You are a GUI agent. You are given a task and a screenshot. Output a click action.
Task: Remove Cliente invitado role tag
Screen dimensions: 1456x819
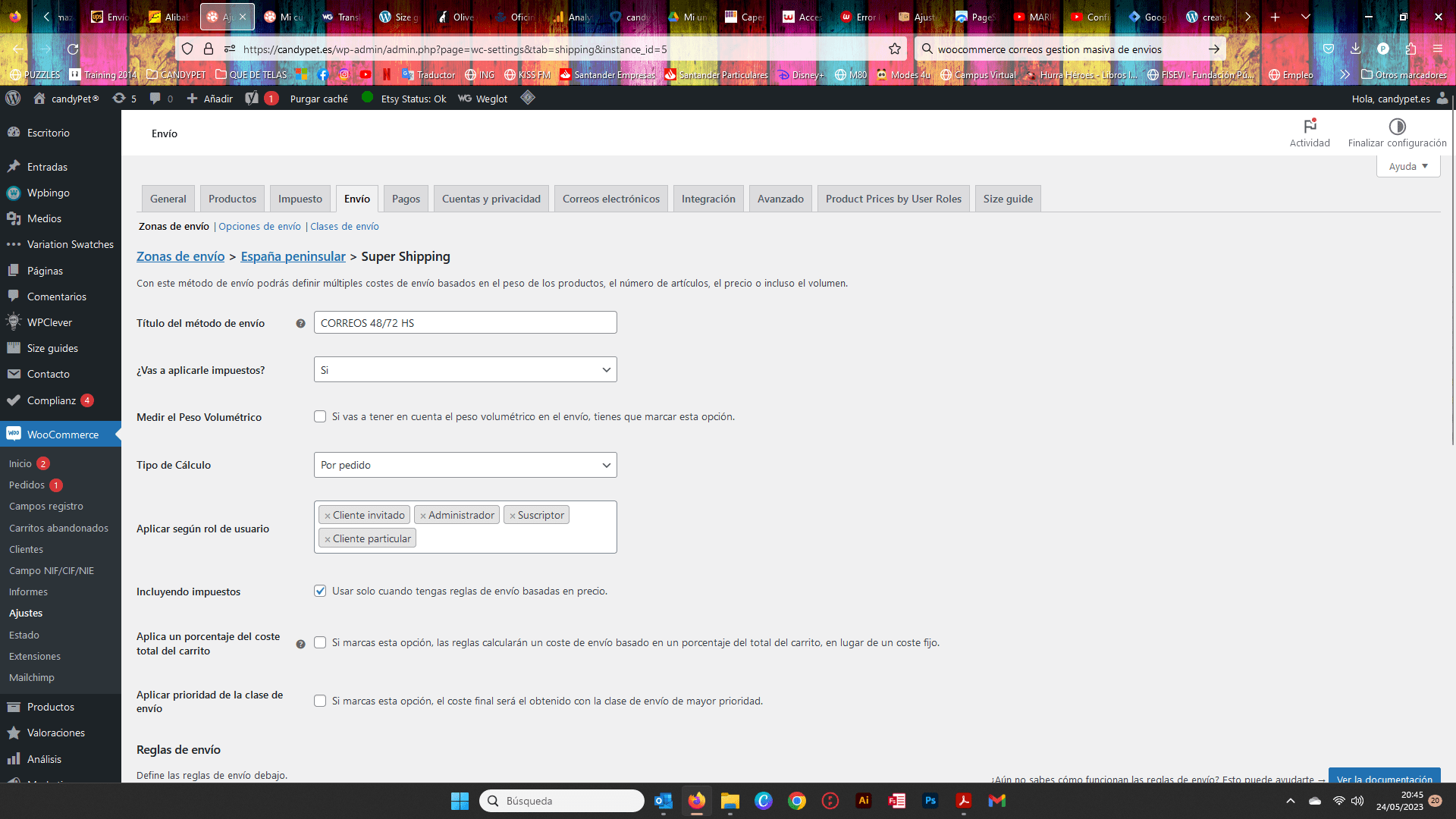click(328, 516)
